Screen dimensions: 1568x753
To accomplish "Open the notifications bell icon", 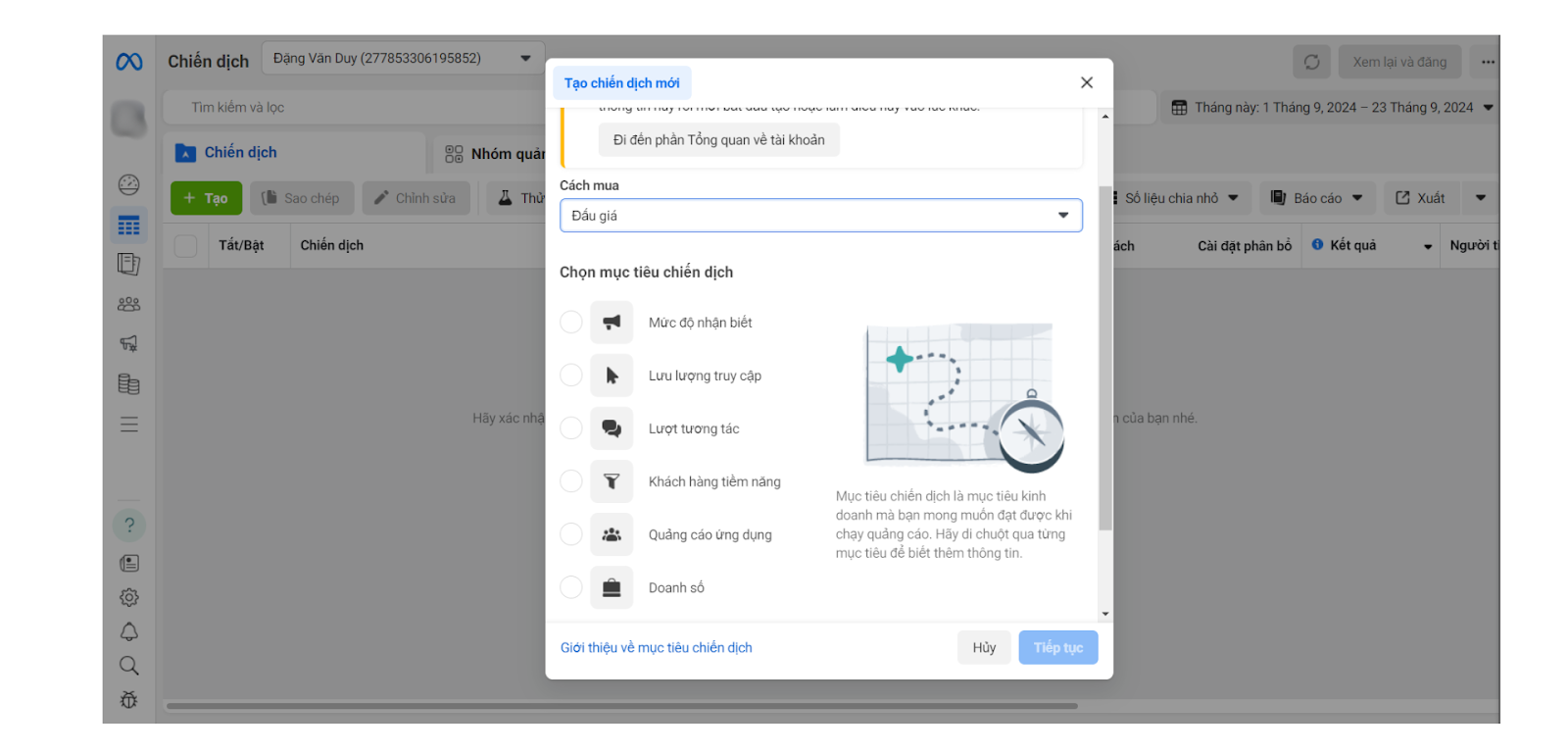I will coord(128,631).
